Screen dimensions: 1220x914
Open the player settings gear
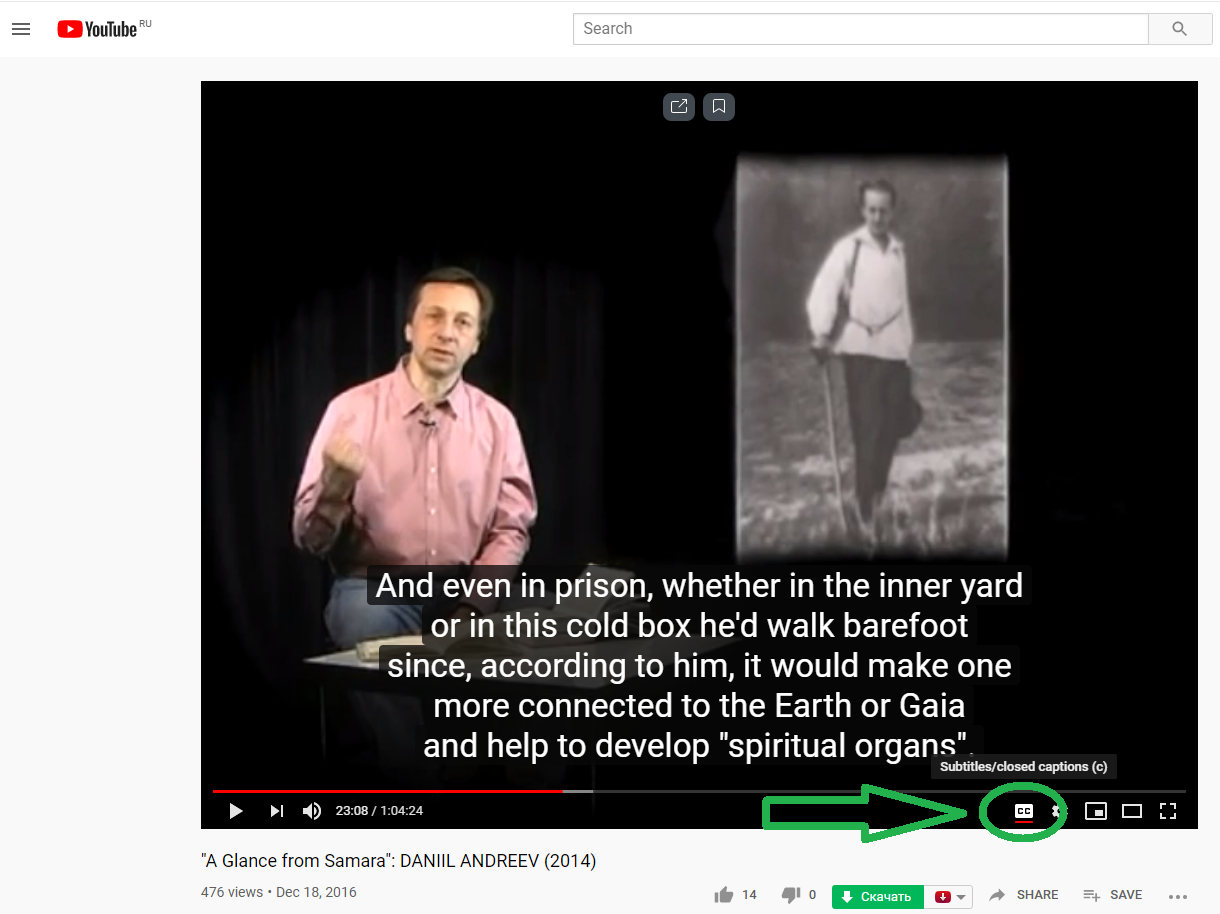(x=1056, y=811)
